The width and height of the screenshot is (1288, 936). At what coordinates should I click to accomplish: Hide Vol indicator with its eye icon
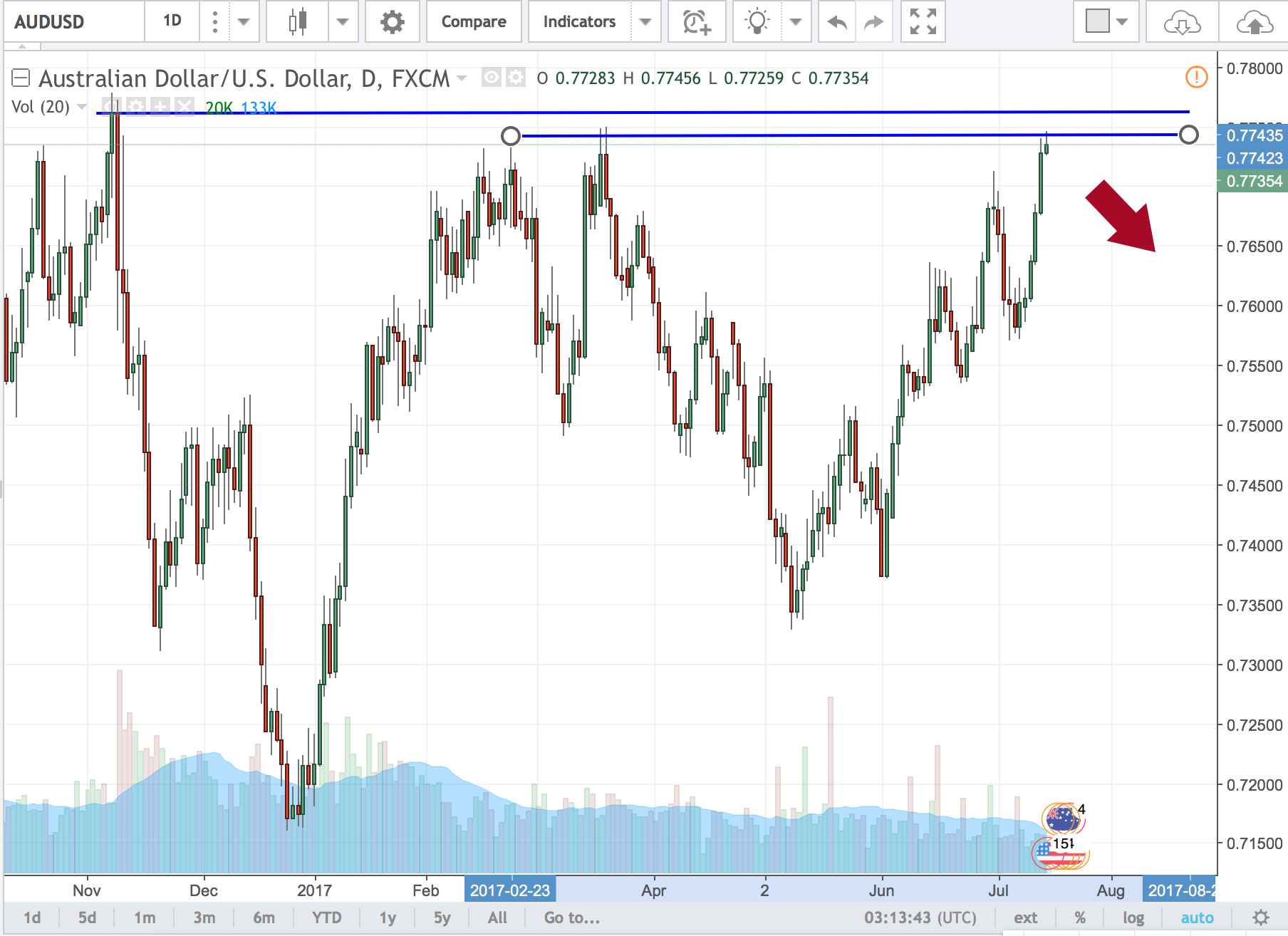(111, 108)
